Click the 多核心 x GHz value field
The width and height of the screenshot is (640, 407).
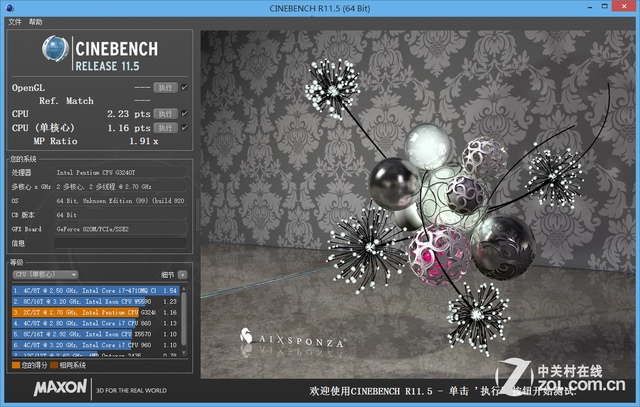(x=120, y=187)
